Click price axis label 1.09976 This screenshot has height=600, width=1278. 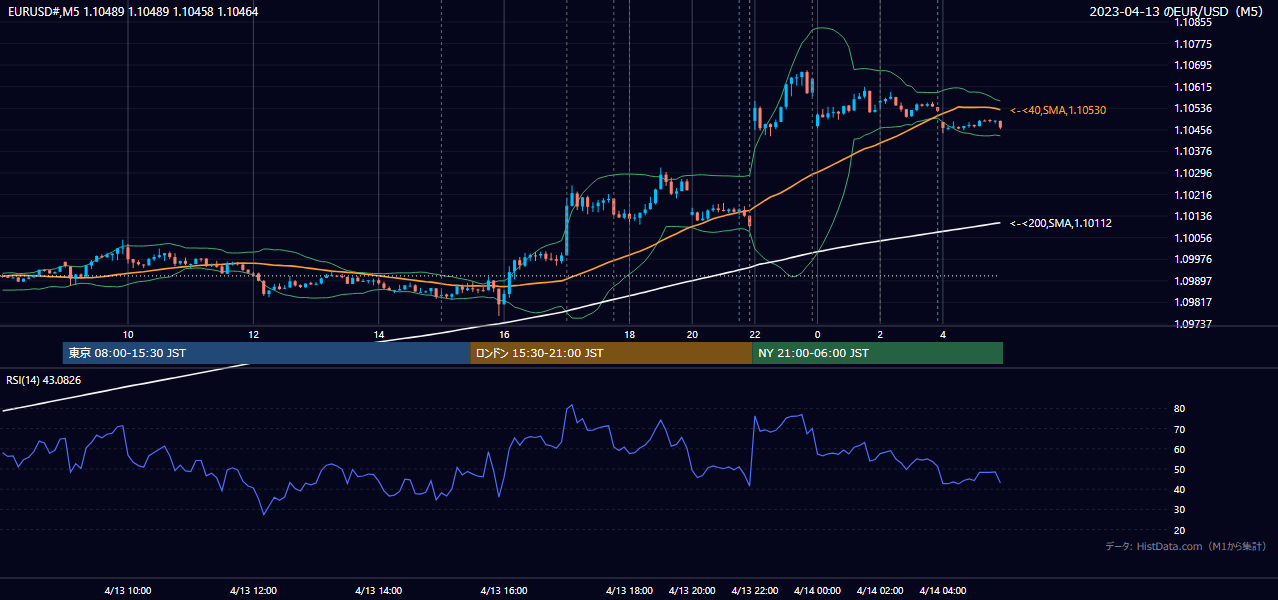coord(1192,259)
